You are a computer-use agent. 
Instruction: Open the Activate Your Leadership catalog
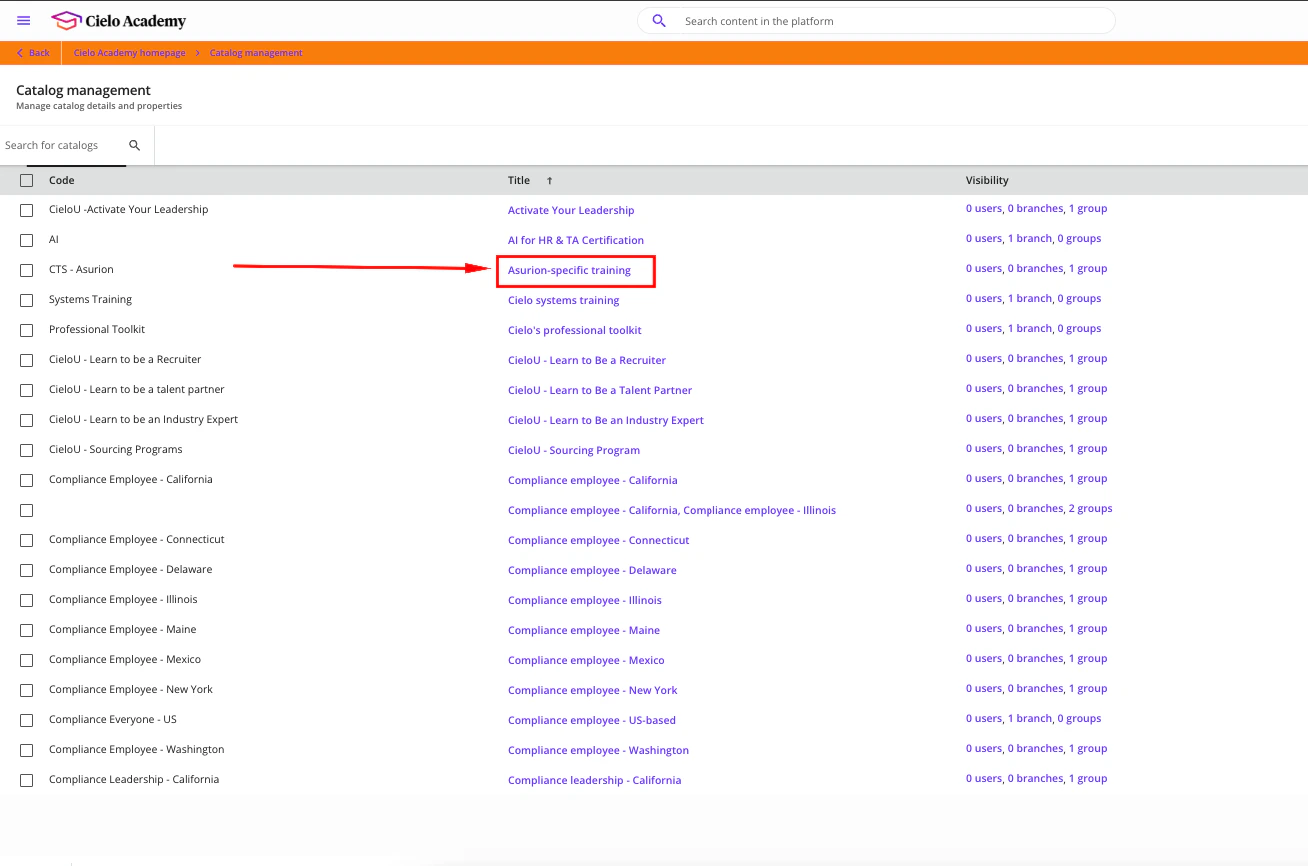[571, 210]
